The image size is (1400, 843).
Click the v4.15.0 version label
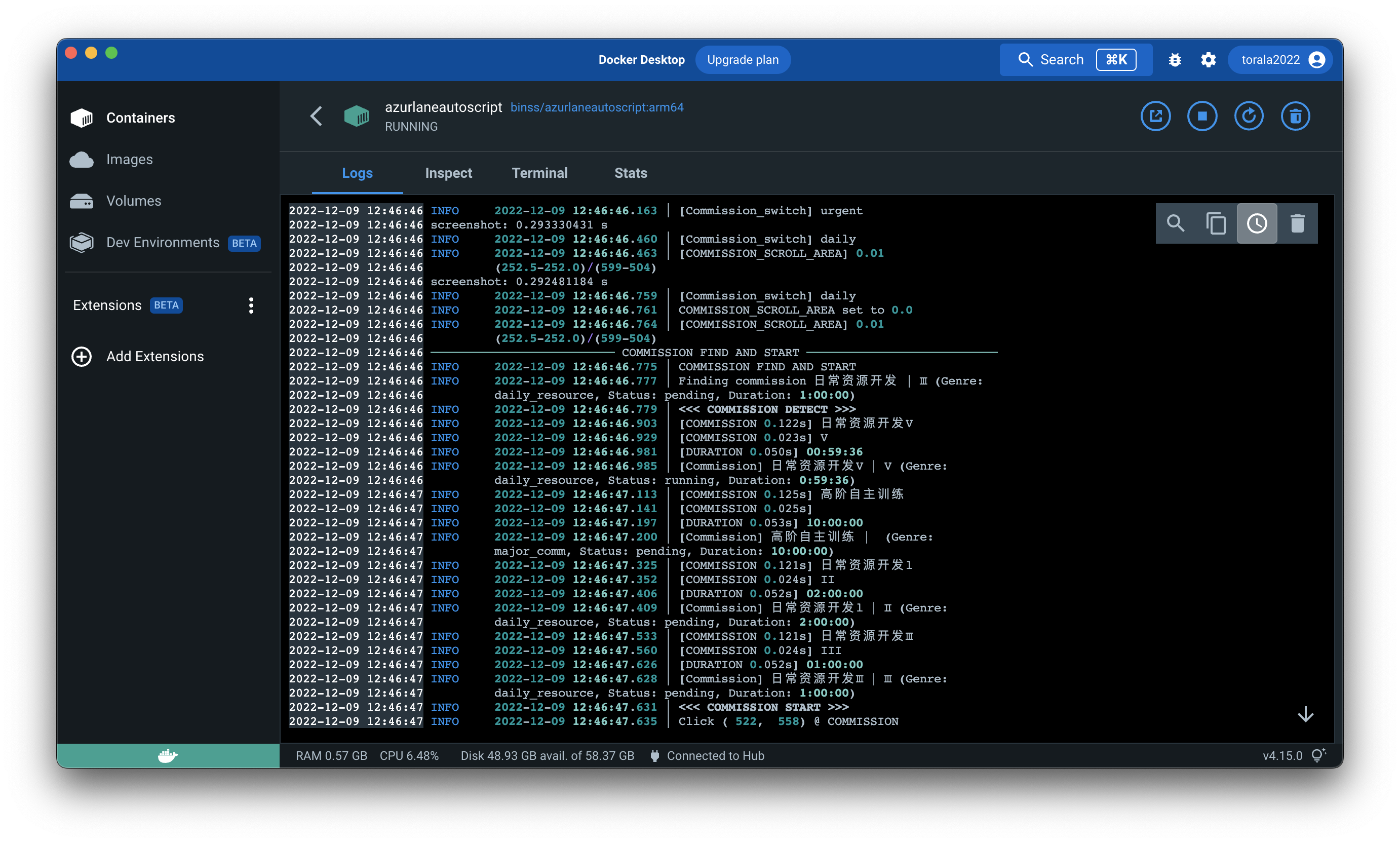[1282, 756]
